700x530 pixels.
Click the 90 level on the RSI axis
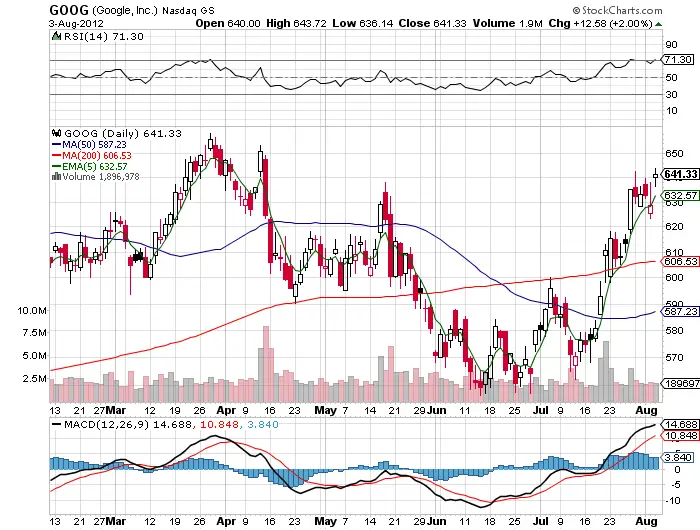tap(671, 44)
